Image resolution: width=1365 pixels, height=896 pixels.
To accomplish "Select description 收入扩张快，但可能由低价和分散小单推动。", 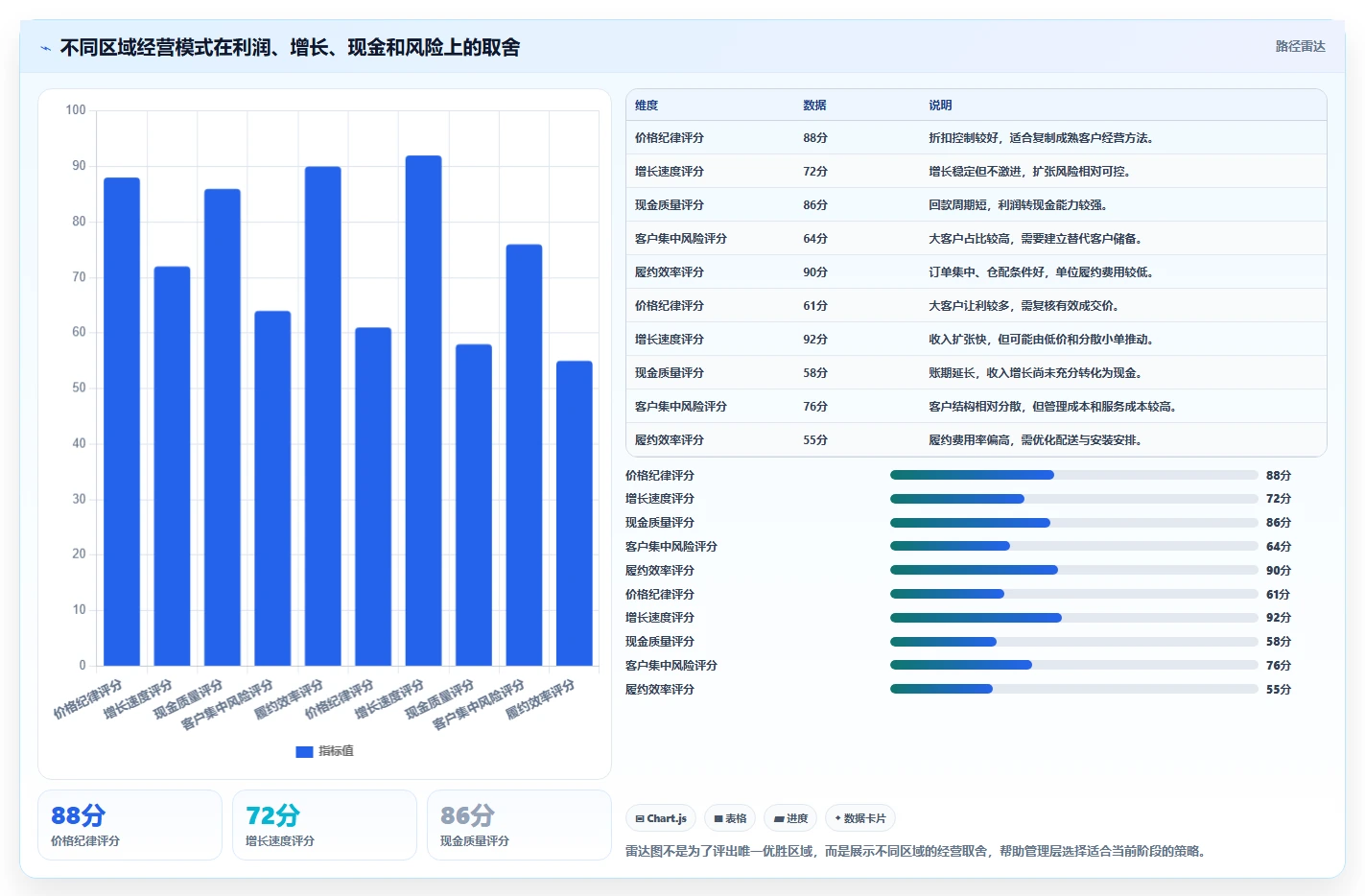I will click(x=1041, y=340).
